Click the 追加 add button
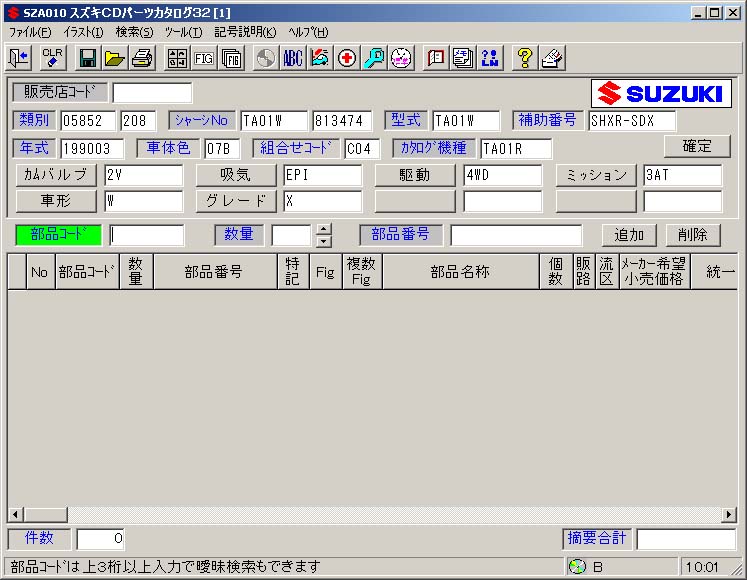Viewport: 747px width, 580px height. 629,235
